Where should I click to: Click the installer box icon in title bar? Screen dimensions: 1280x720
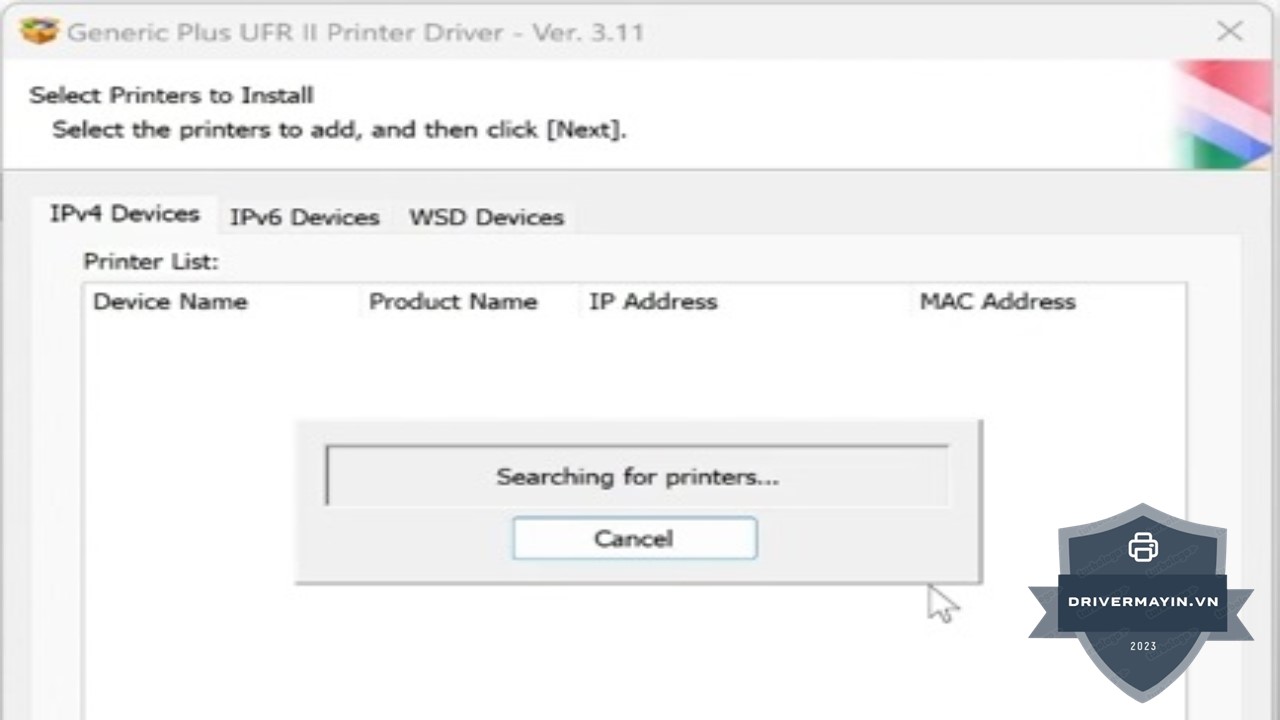(x=39, y=31)
